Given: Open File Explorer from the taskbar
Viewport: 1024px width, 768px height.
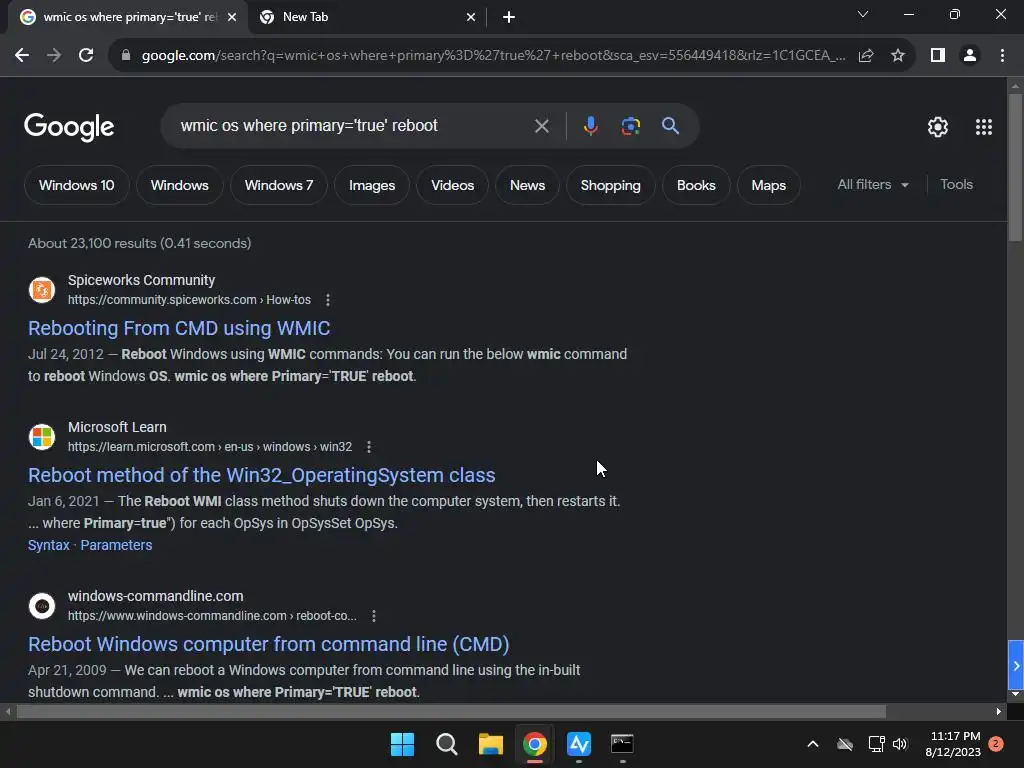Looking at the screenshot, I should point(490,744).
